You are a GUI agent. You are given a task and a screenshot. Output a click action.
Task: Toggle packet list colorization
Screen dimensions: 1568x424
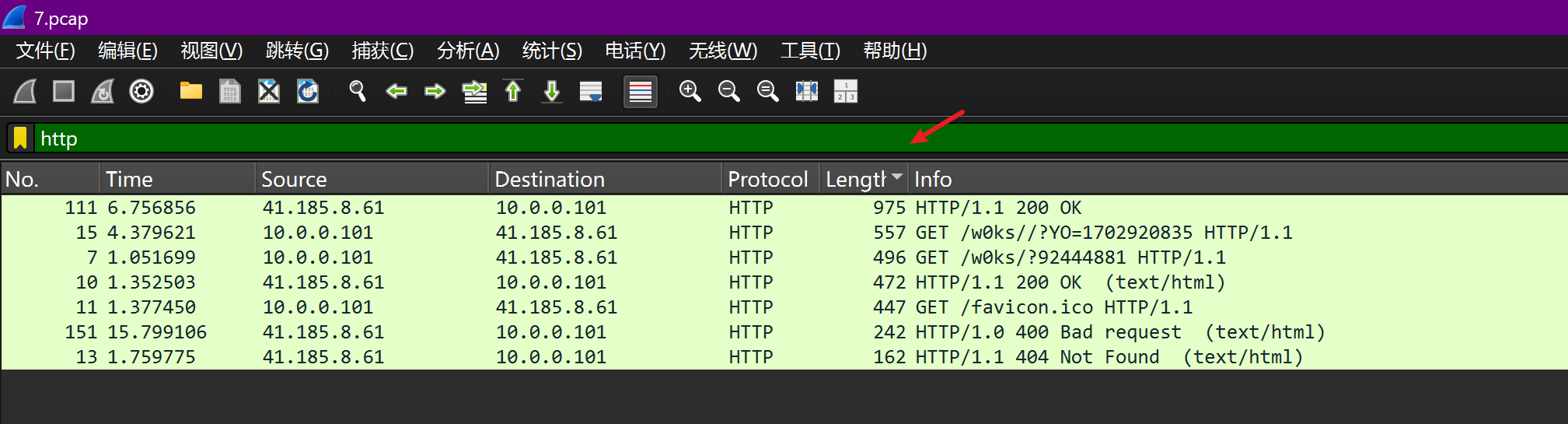pos(640,92)
